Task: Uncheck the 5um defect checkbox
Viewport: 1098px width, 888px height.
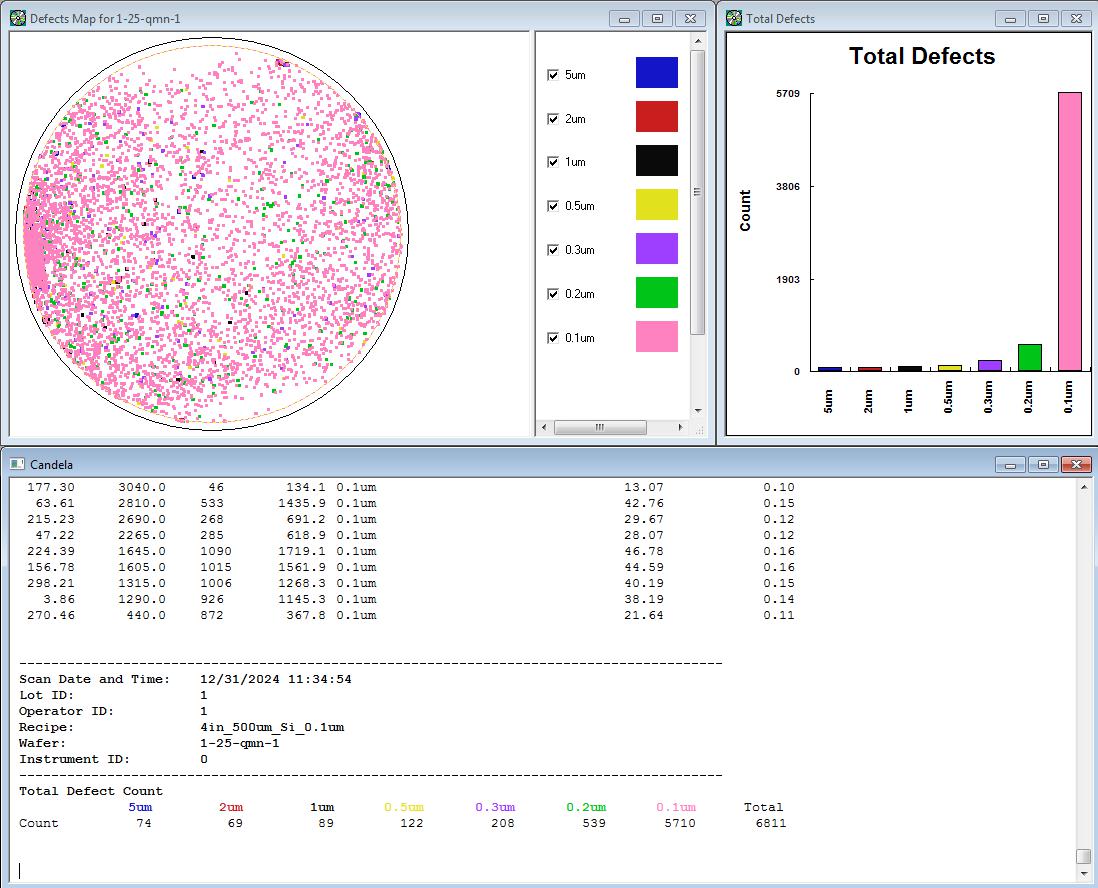Action: click(x=553, y=75)
